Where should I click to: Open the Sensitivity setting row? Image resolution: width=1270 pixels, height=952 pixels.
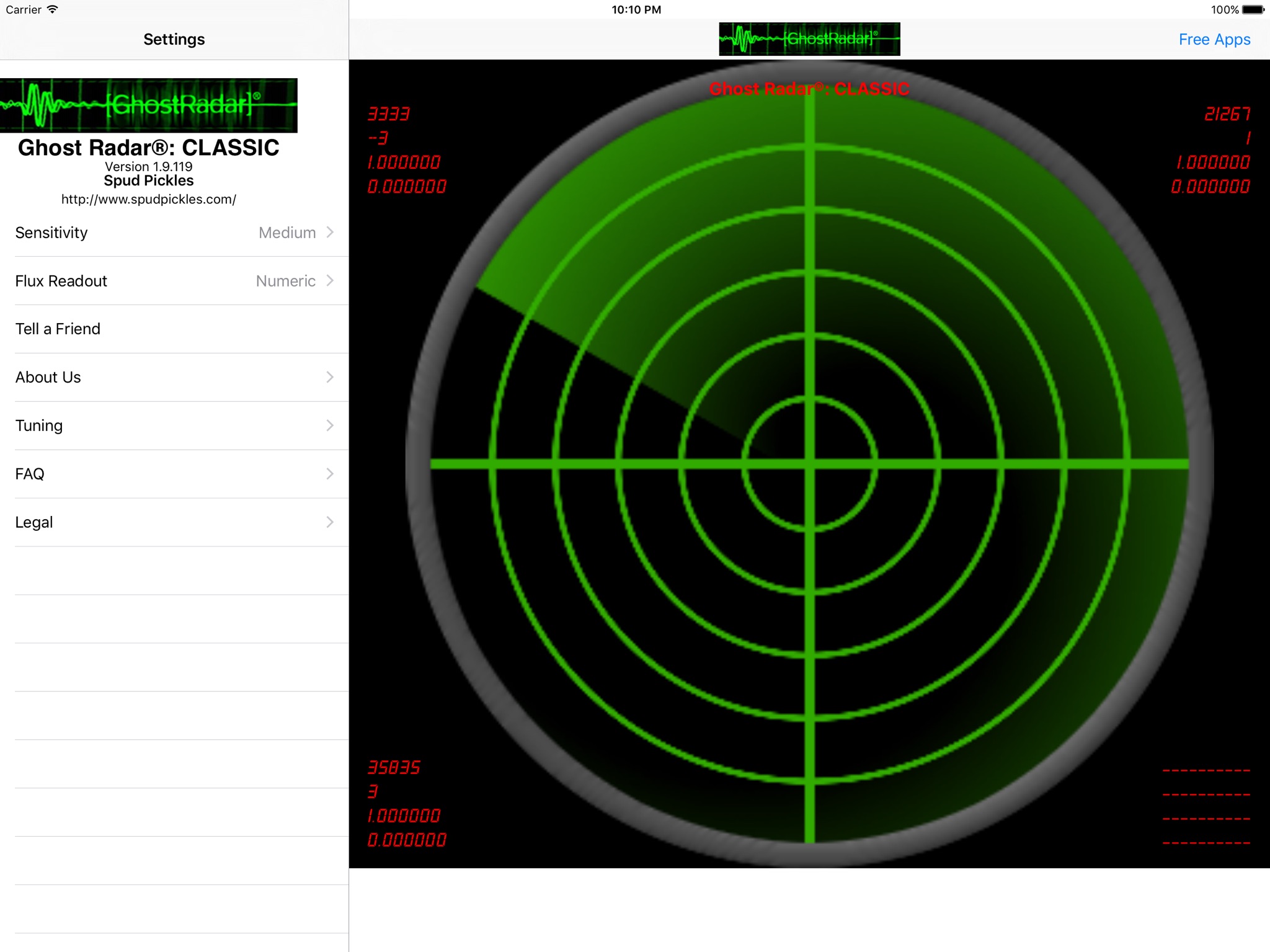pos(174,233)
